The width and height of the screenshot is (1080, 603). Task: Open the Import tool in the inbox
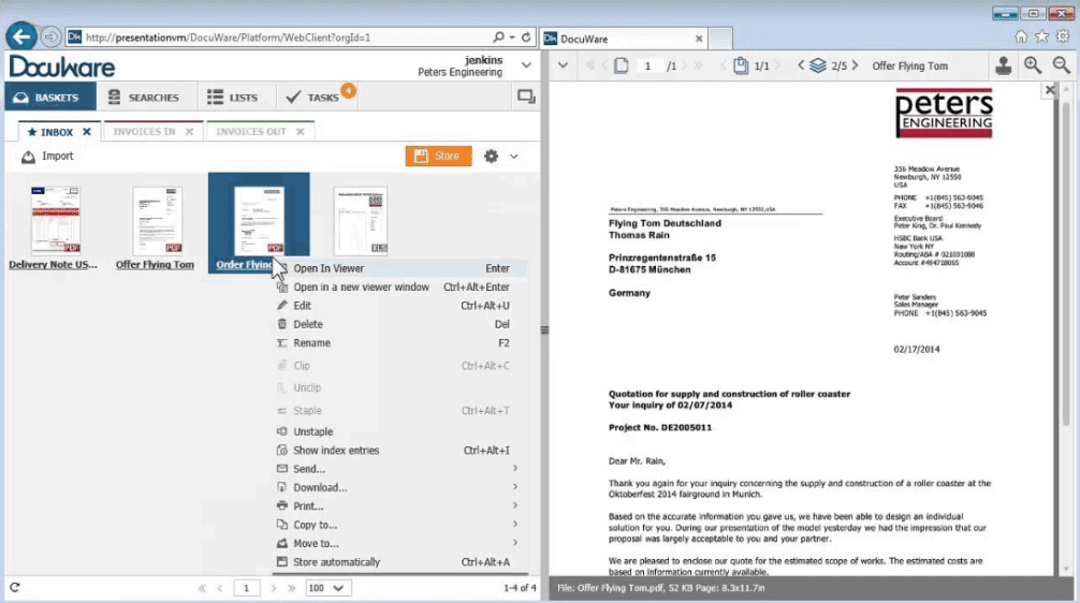47,156
